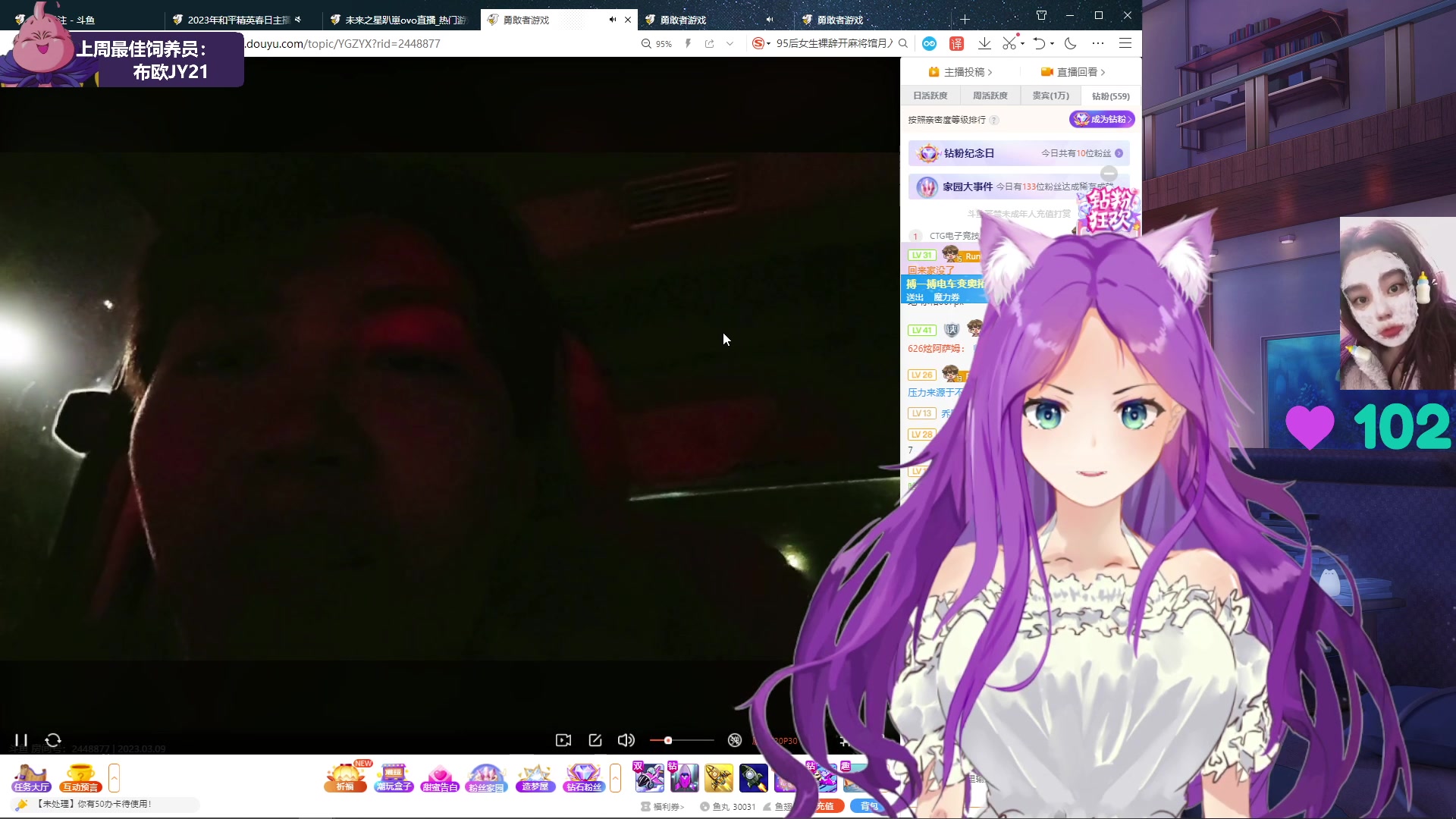Switch to 2023年和平精英春日主播 tab
This screenshot has width=1456, height=819.
click(238, 20)
